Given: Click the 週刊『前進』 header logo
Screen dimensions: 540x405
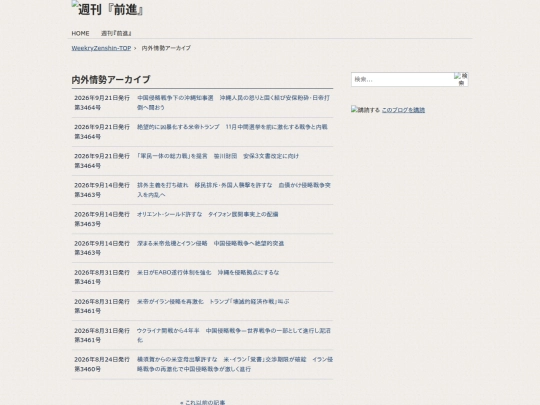Looking at the screenshot, I should click(x=107, y=9).
